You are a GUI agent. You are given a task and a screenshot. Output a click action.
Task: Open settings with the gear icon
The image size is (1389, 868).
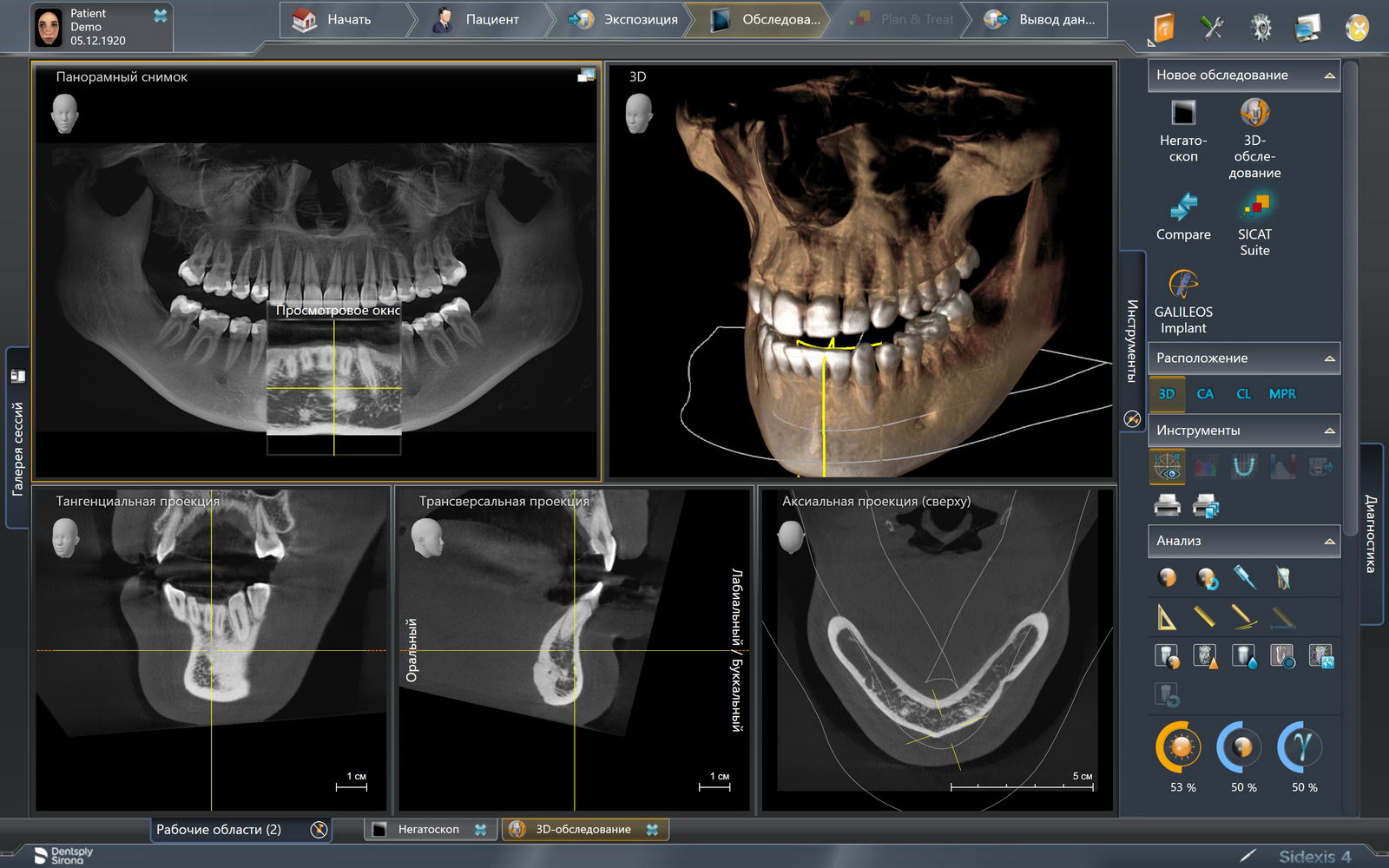tap(1261, 28)
